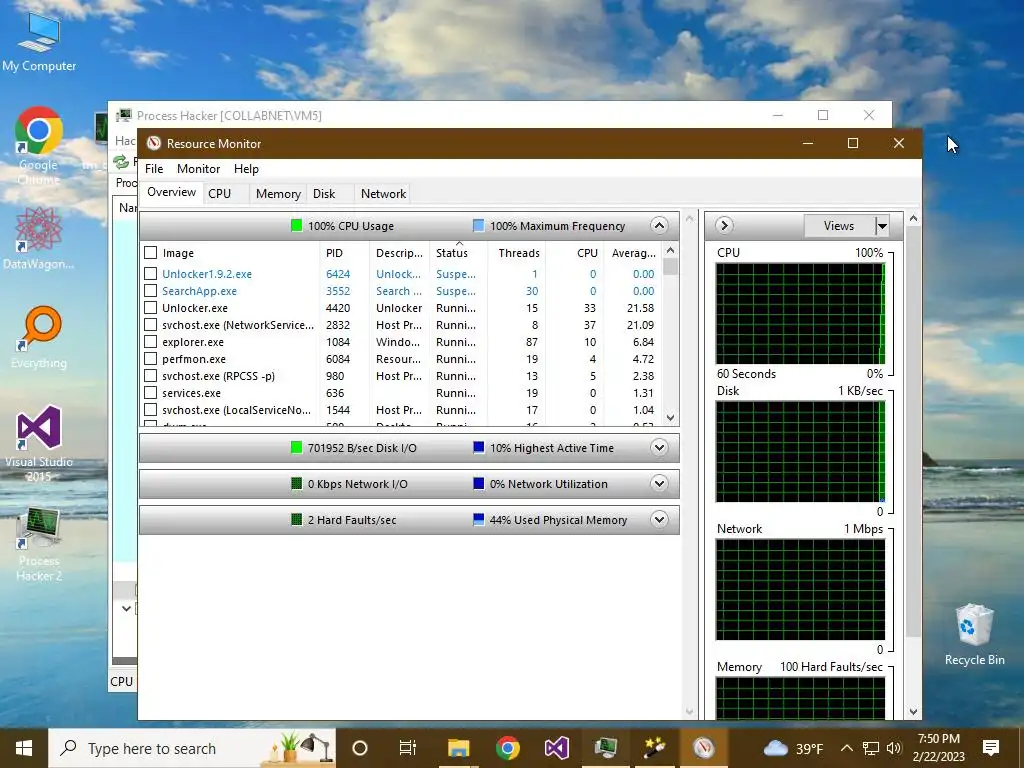The width and height of the screenshot is (1024, 768).
Task: Open Everything search desktop shortcut
Action: [39, 337]
